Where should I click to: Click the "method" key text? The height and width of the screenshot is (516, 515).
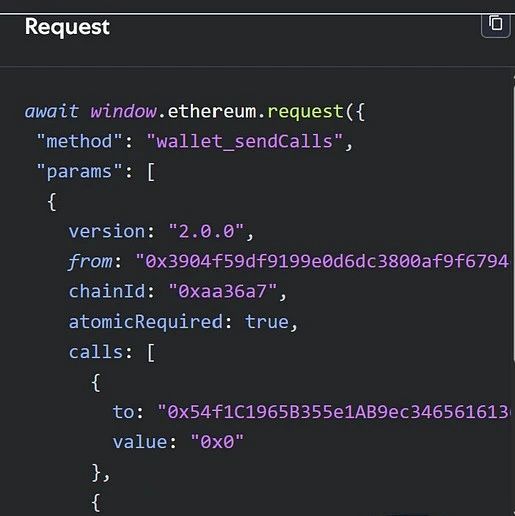coord(79,141)
